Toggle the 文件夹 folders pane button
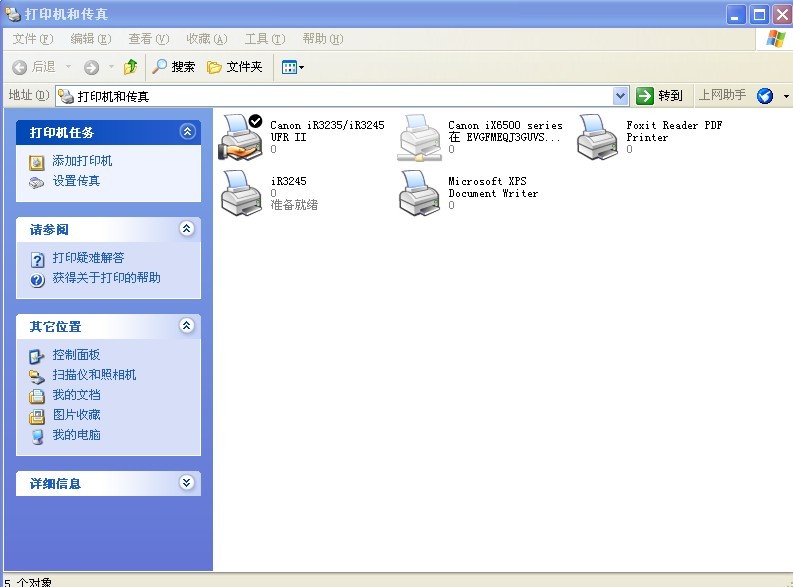Screen dimensions: 793x587 point(235,67)
